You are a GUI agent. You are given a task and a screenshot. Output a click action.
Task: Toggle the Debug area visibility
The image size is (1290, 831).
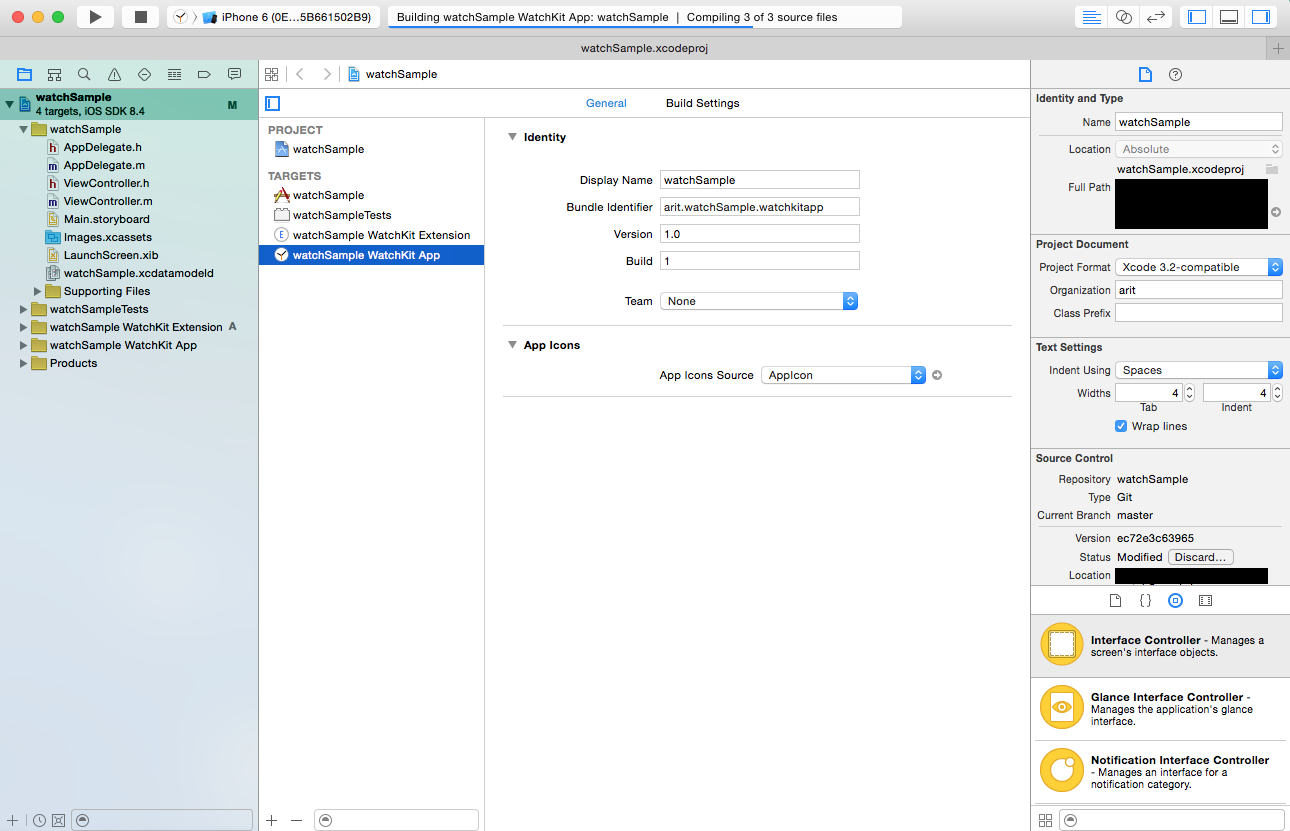1229,17
